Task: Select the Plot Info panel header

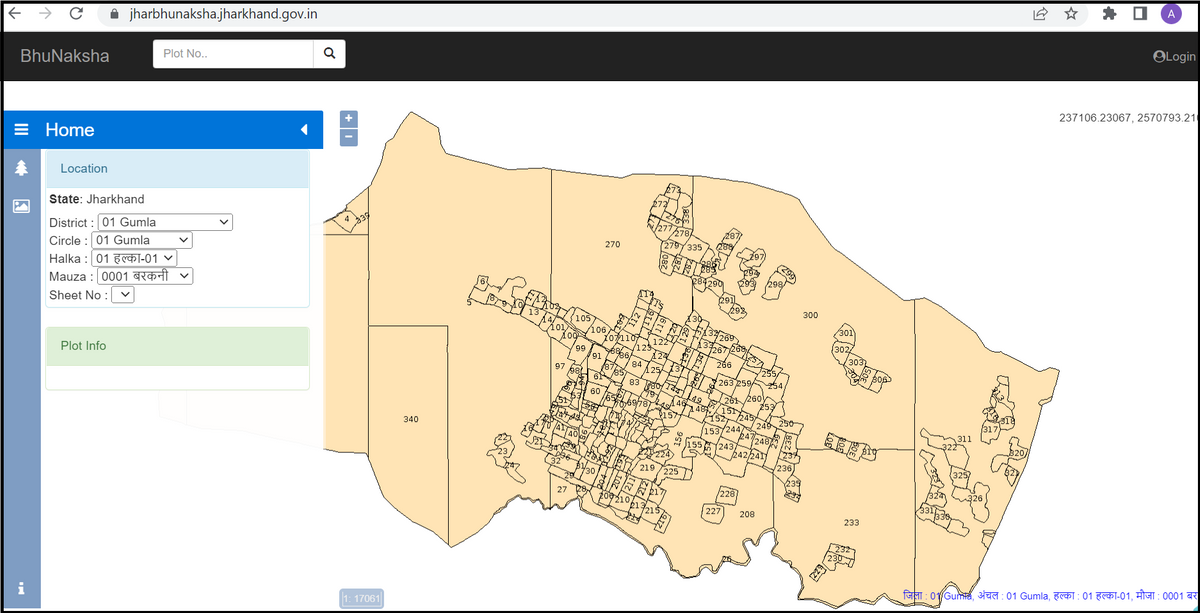Action: 177,346
